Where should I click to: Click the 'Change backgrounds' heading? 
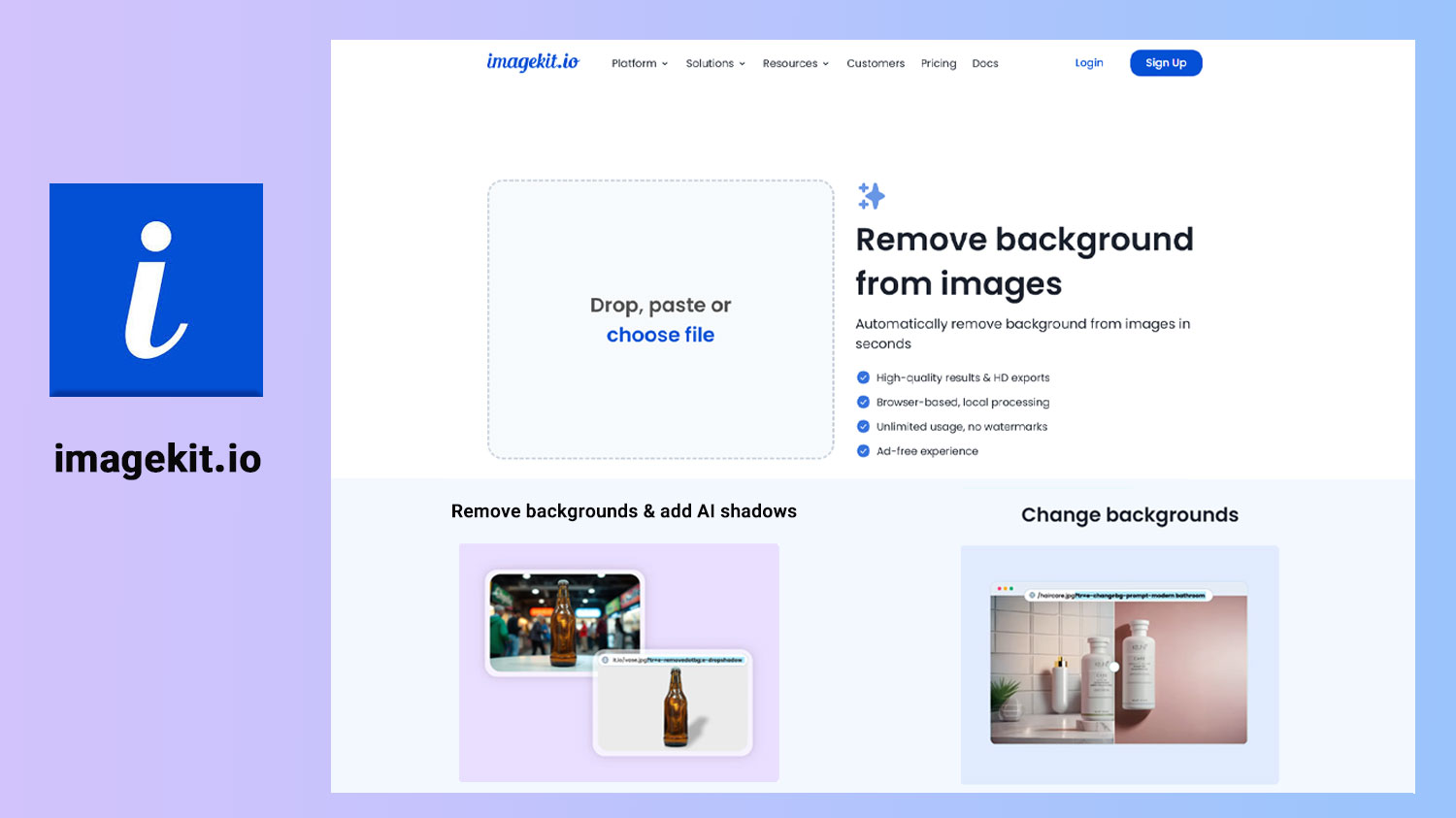pos(1130,515)
